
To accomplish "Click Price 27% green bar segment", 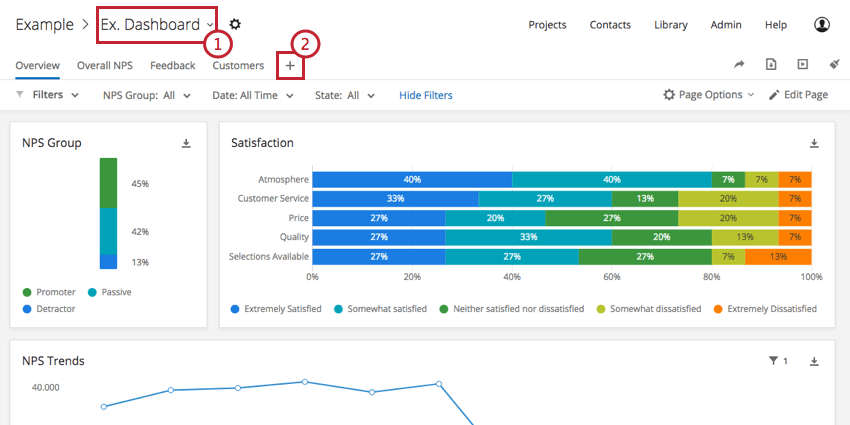I will [611, 218].
